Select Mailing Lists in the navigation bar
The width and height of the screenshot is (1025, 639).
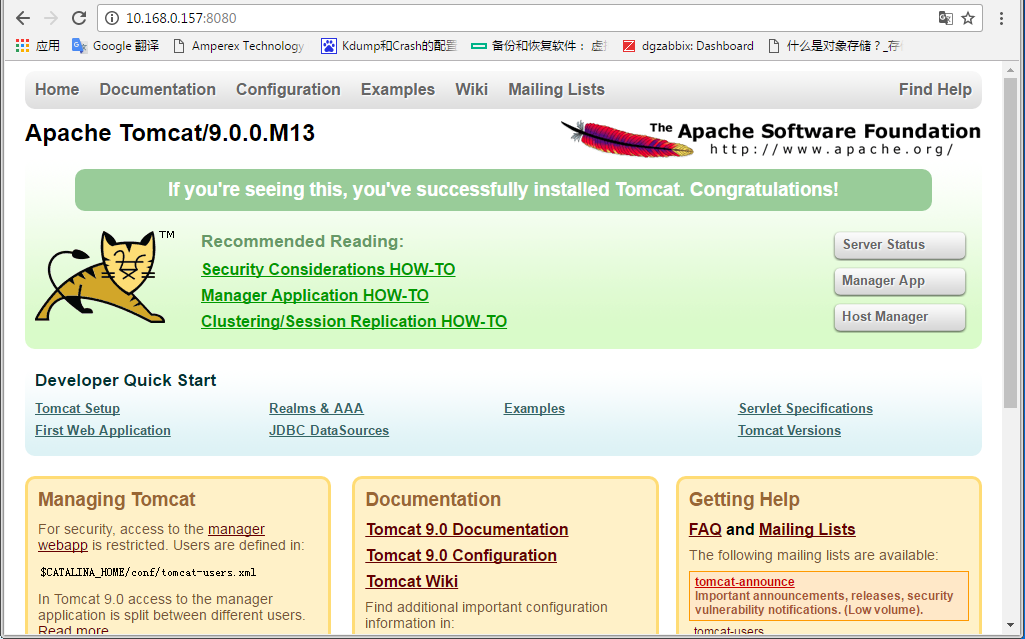556,89
